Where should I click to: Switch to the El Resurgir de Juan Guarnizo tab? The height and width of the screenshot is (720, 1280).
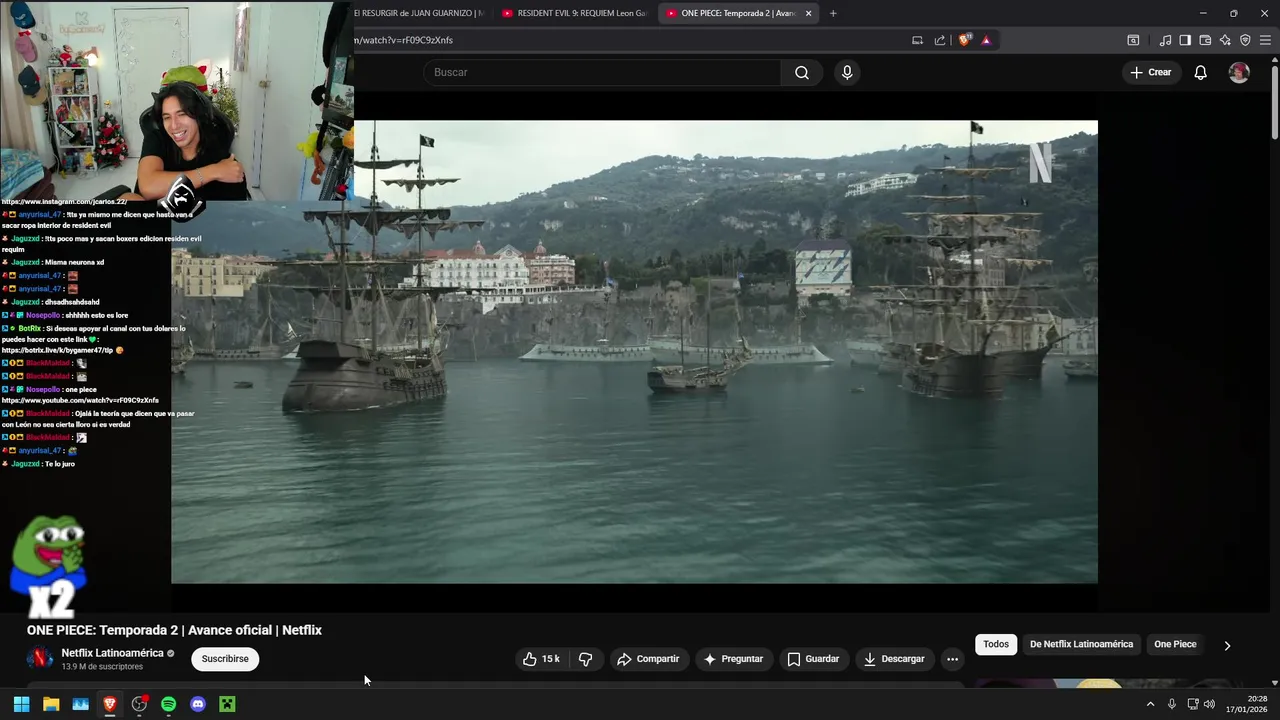point(420,13)
